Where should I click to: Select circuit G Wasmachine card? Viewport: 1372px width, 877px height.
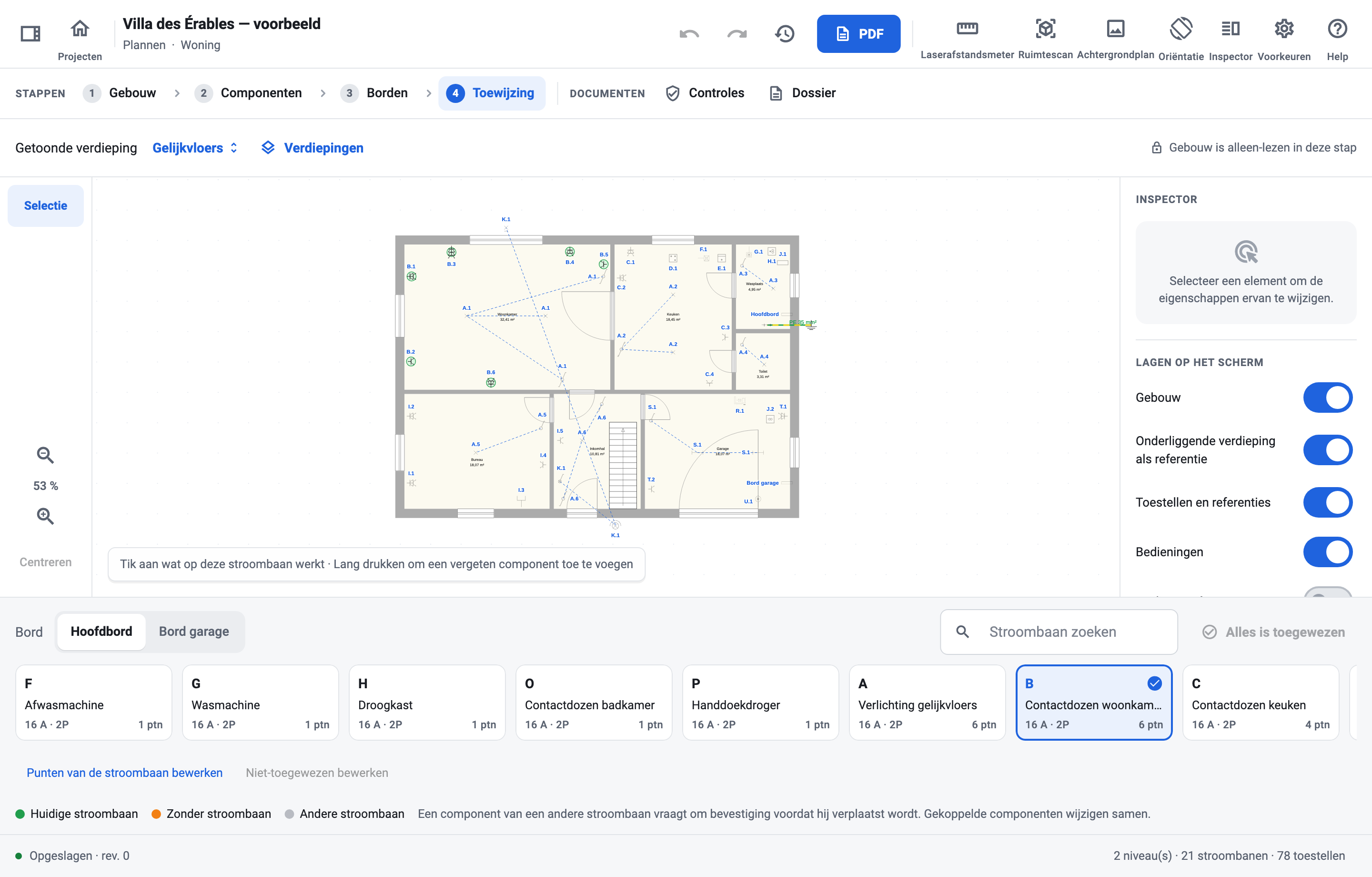click(x=261, y=703)
